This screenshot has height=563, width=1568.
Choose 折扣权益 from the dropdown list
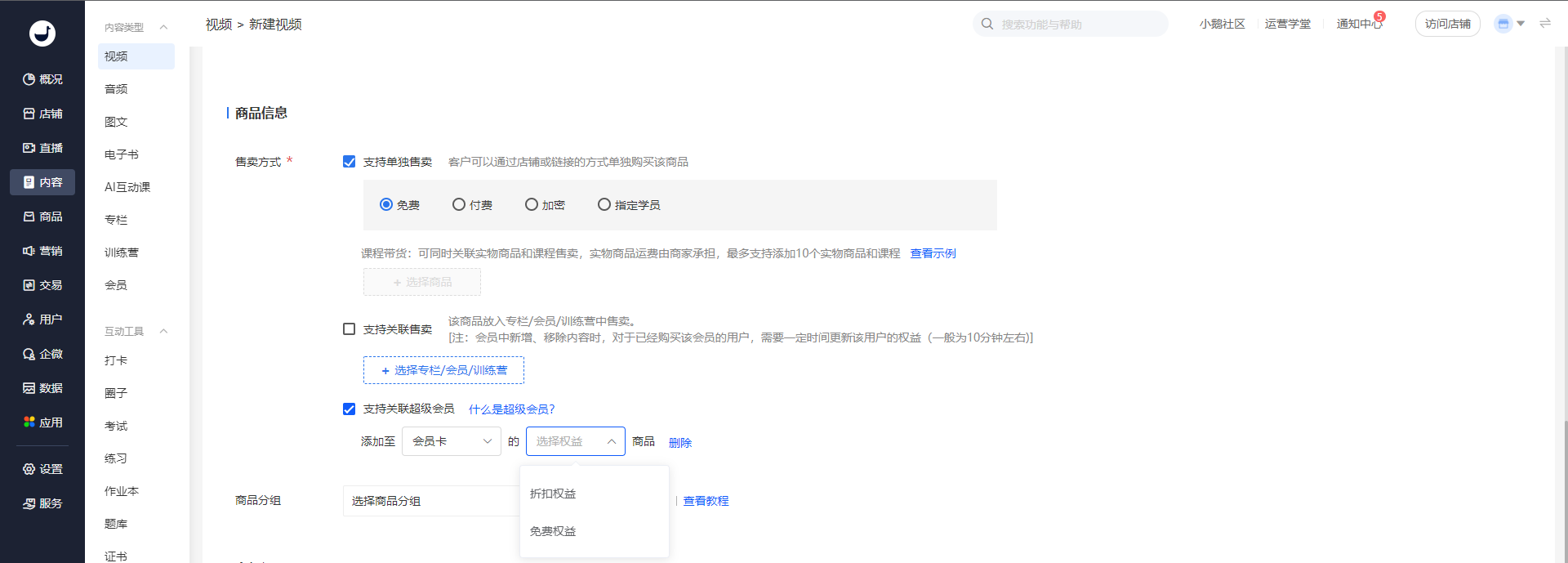[x=553, y=494]
